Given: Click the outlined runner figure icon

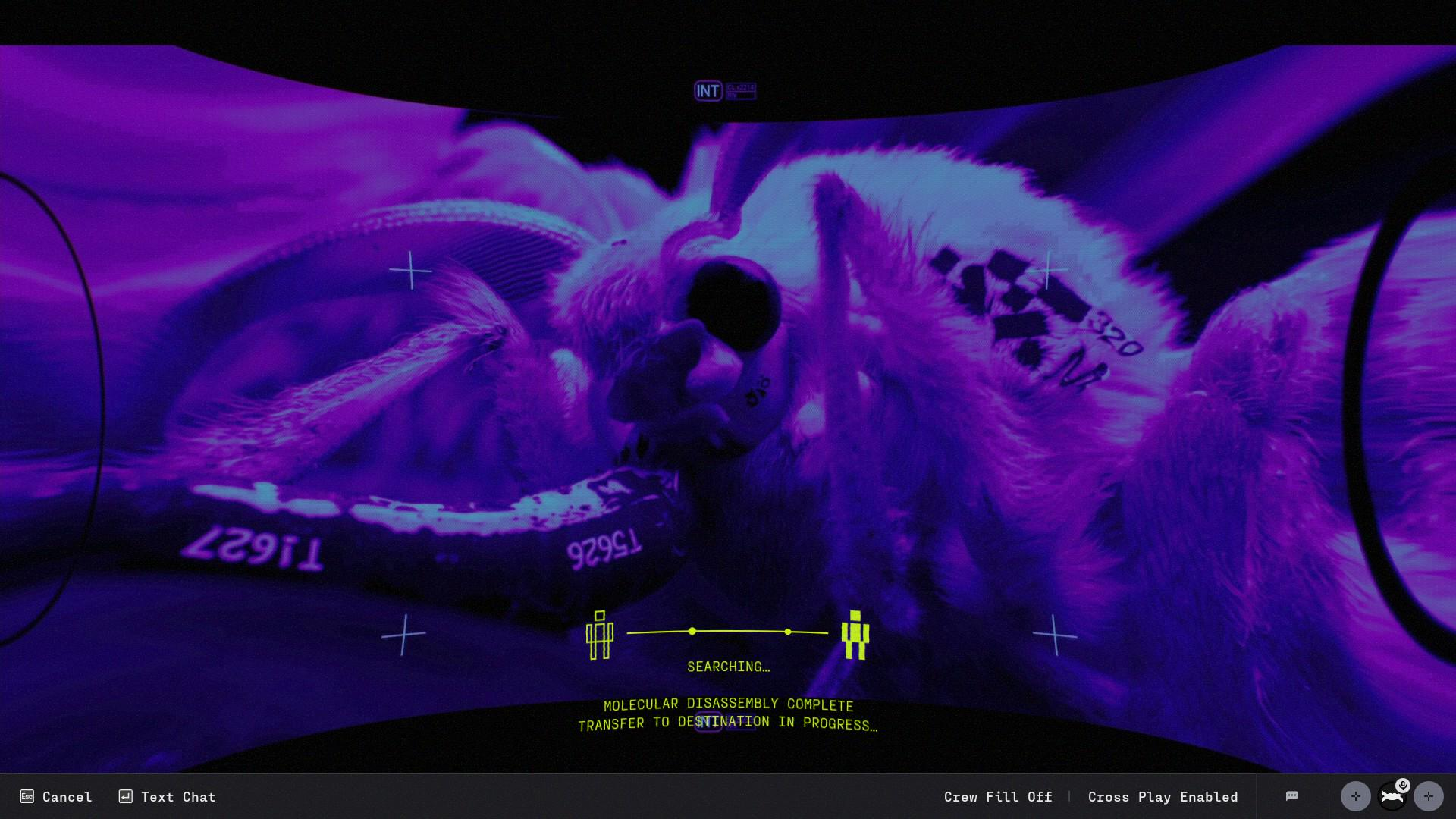Looking at the screenshot, I should (x=599, y=635).
